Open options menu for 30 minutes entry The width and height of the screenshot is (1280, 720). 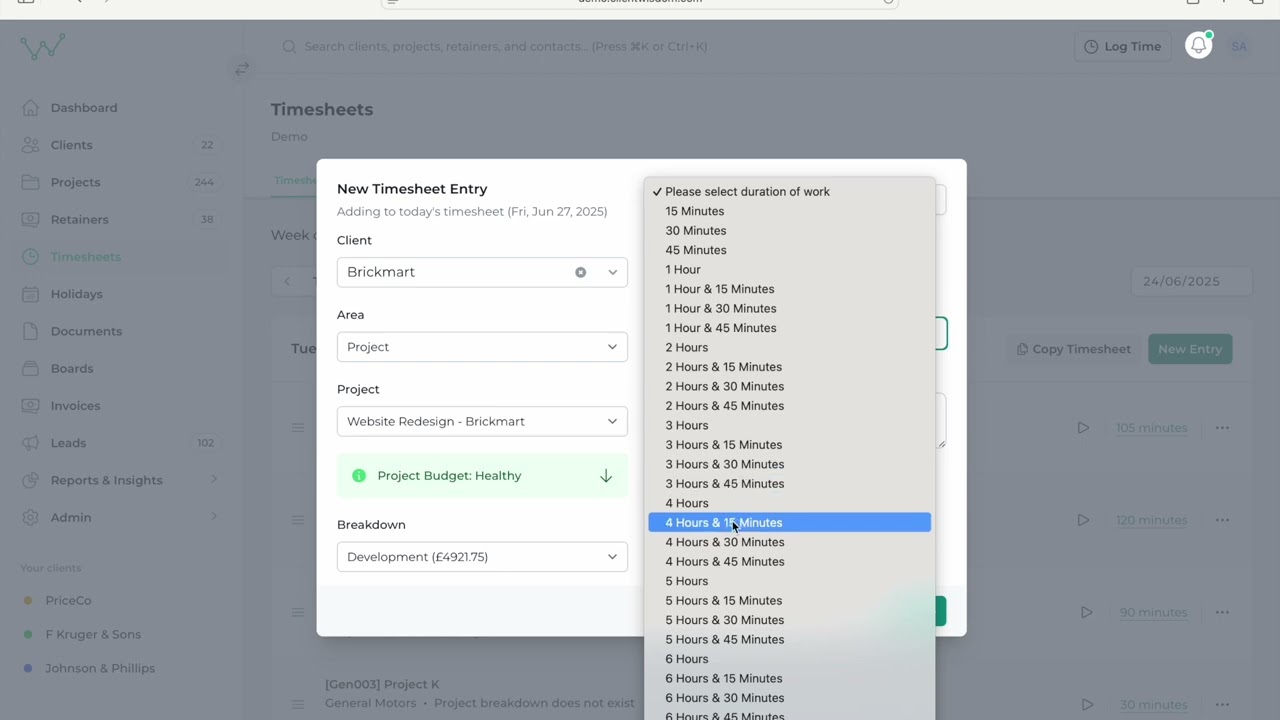click(x=1222, y=705)
